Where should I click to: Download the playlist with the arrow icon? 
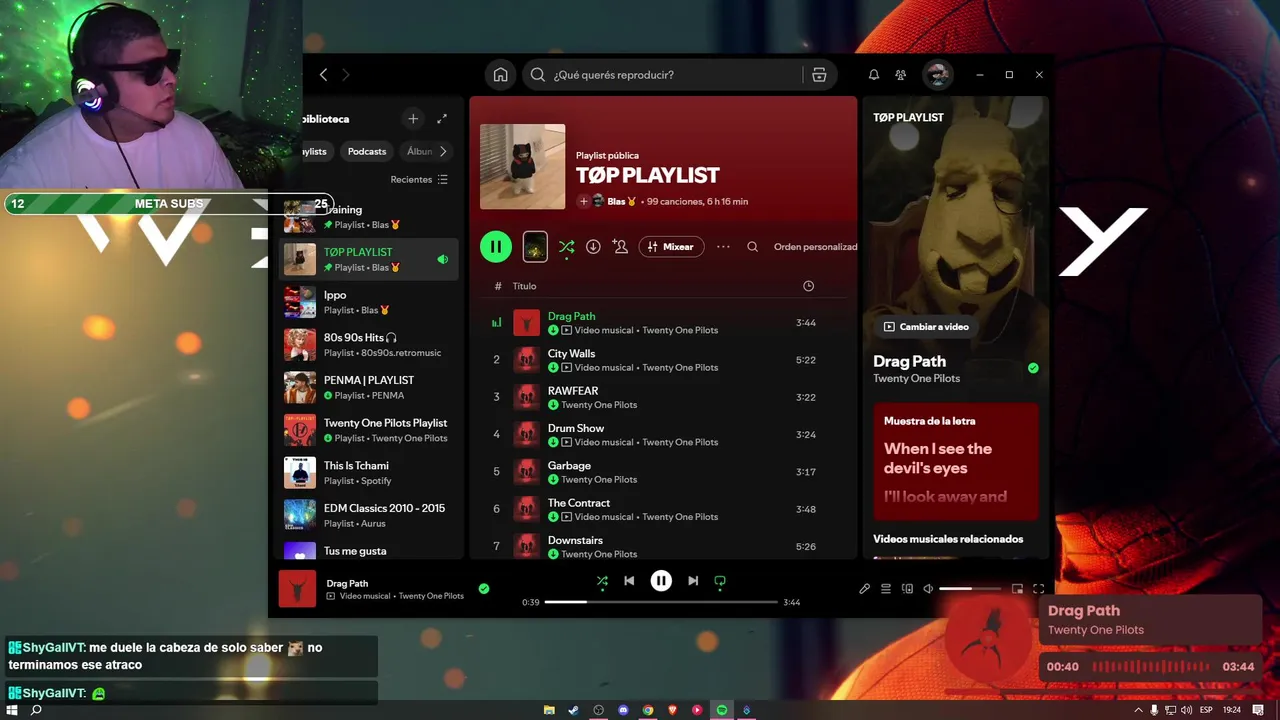pyautogui.click(x=593, y=247)
